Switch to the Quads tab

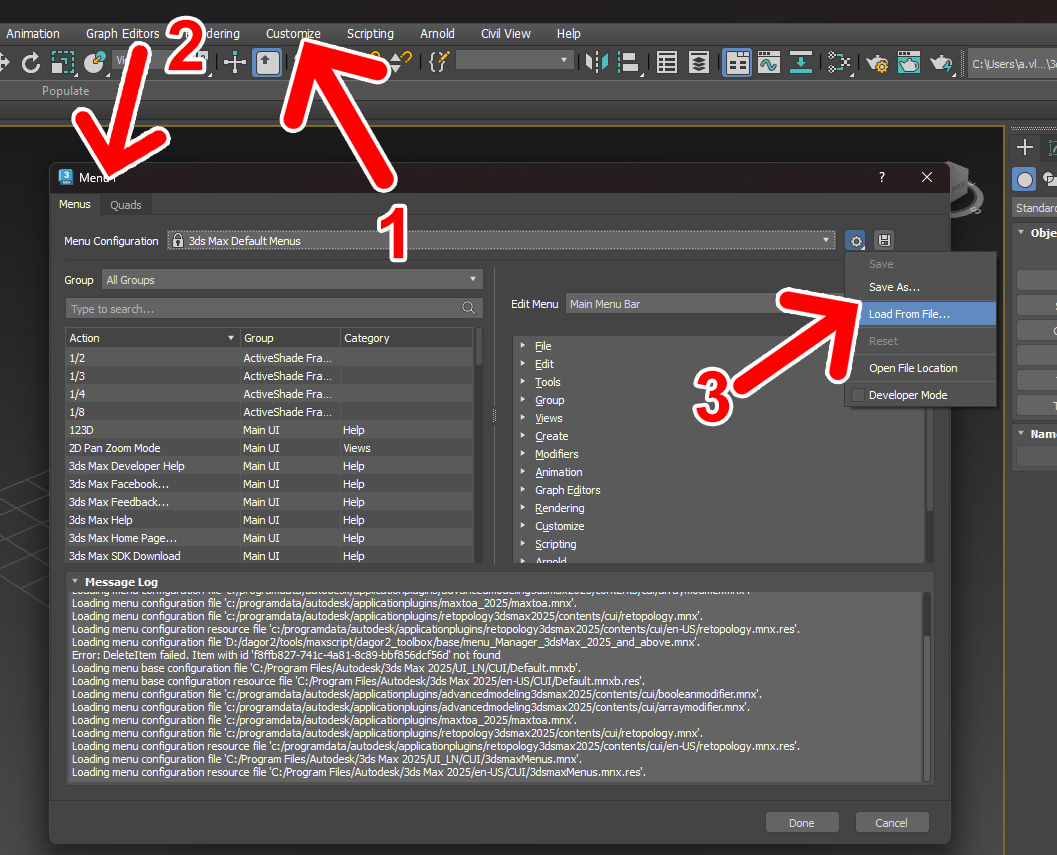(x=126, y=205)
